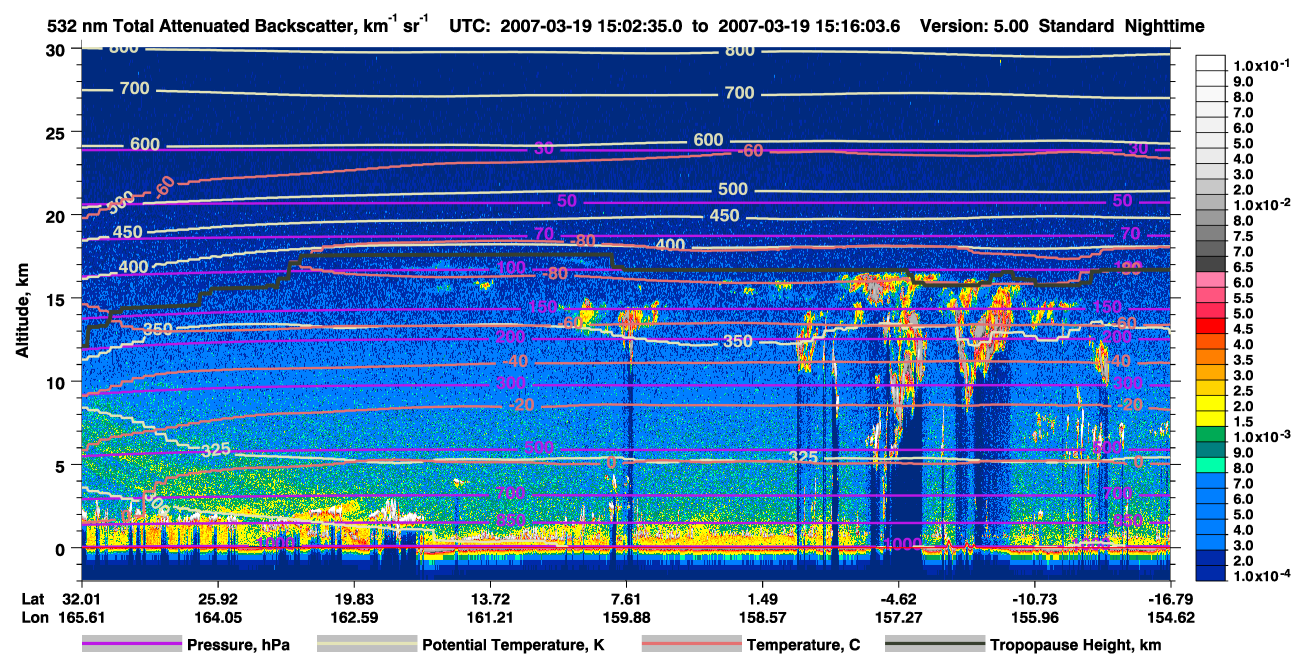Click the altitude tick label "10"
The width and height of the screenshot is (1300, 667).
pos(57,382)
